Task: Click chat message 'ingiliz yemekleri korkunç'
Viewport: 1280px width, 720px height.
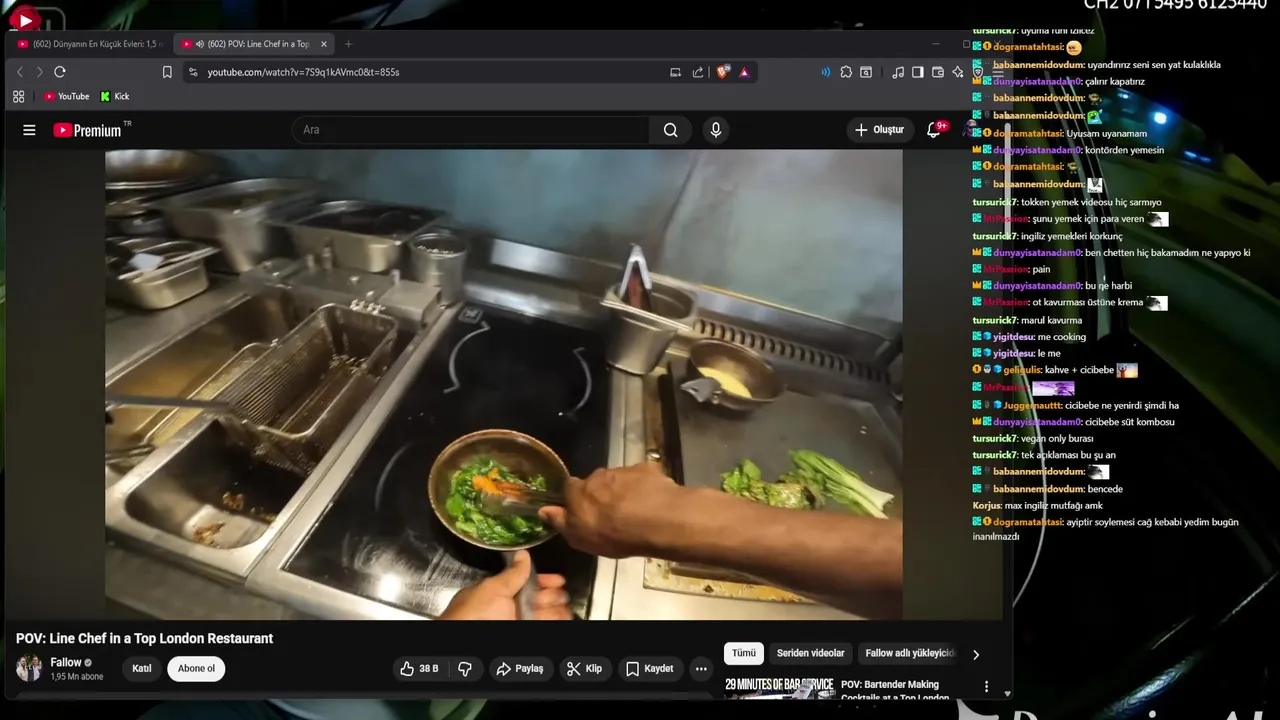Action: coord(1071,236)
